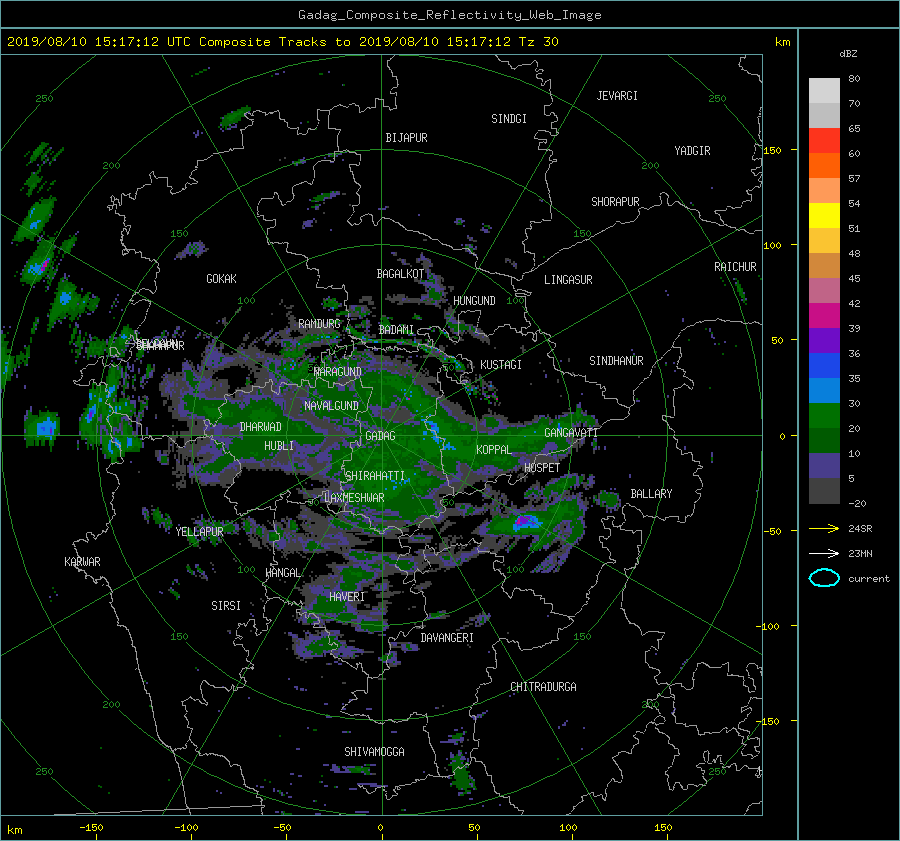Click the white 23MN arrow icon
The image size is (900, 841).
824,553
